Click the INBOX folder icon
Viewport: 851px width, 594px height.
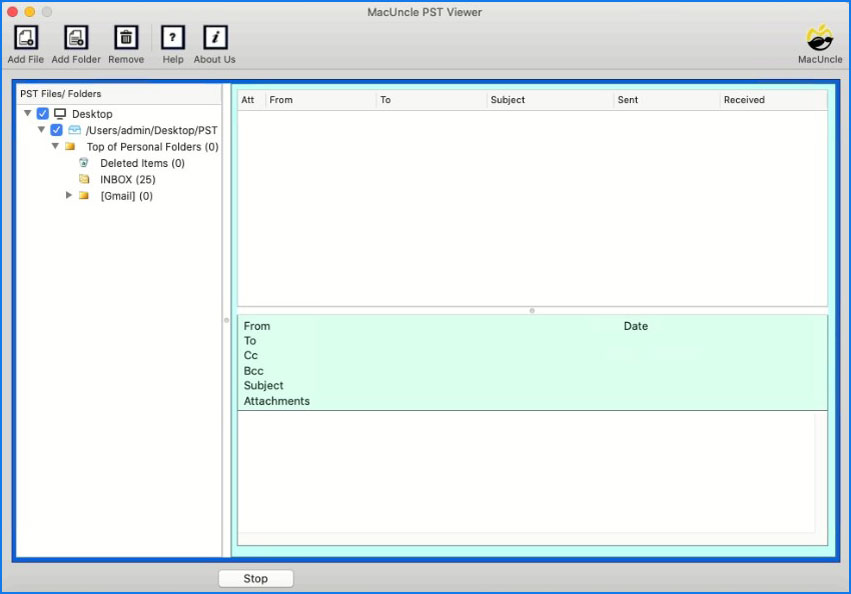coord(85,179)
